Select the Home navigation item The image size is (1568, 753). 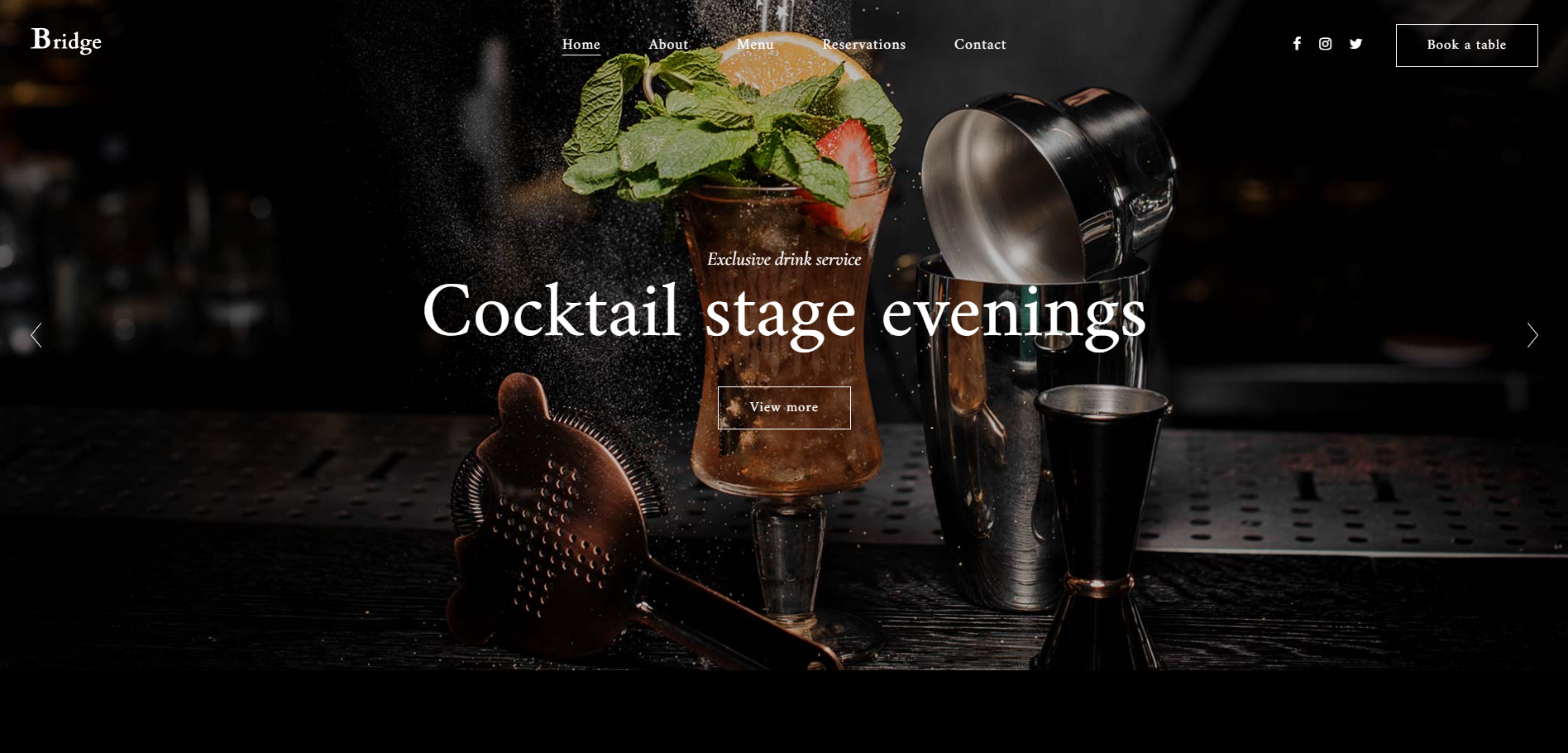pos(581,45)
